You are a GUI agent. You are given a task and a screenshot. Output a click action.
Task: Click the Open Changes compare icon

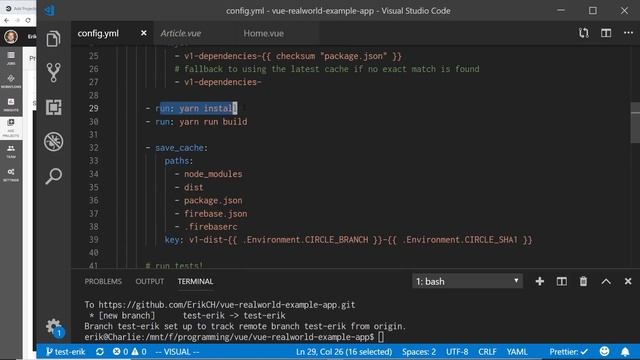tap(584, 33)
